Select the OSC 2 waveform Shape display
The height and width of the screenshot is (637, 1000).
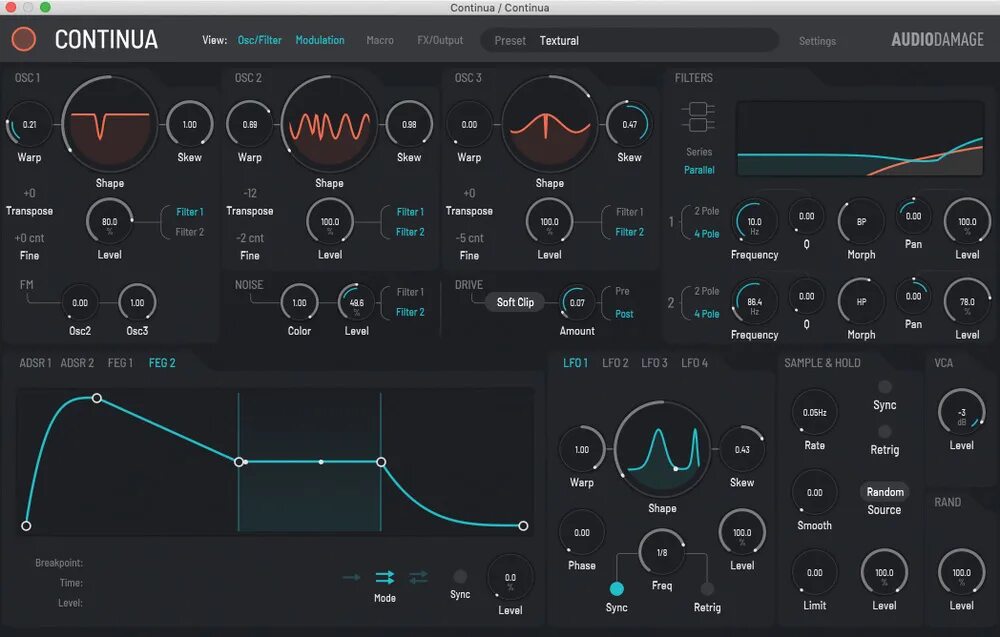click(329, 124)
